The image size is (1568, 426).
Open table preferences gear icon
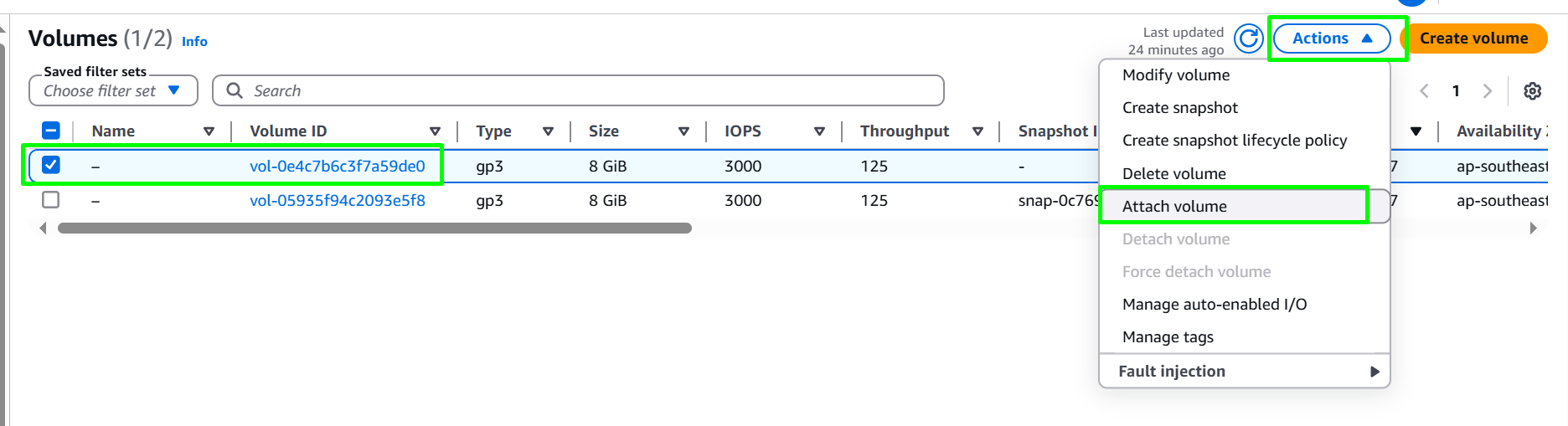click(1532, 90)
